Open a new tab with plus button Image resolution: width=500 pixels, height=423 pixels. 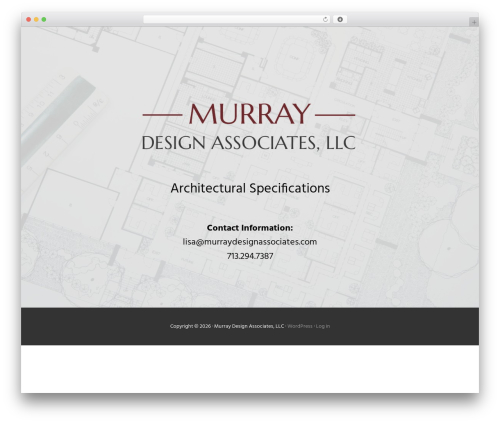pos(474,22)
